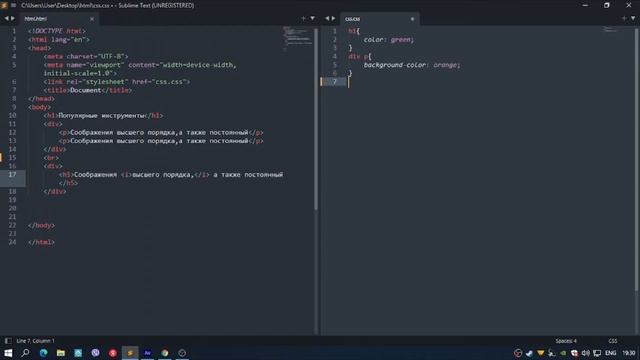Go to previous tab in right pane
640x360 pixels.
click(x=327, y=18)
